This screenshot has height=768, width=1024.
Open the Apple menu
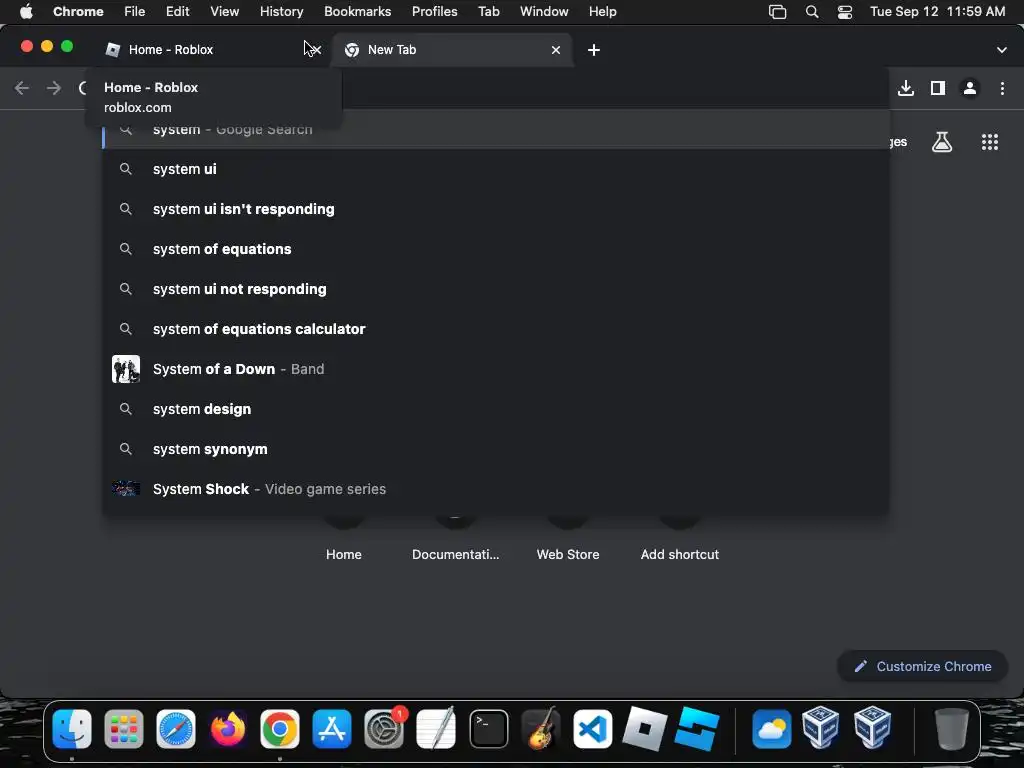tap(26, 11)
